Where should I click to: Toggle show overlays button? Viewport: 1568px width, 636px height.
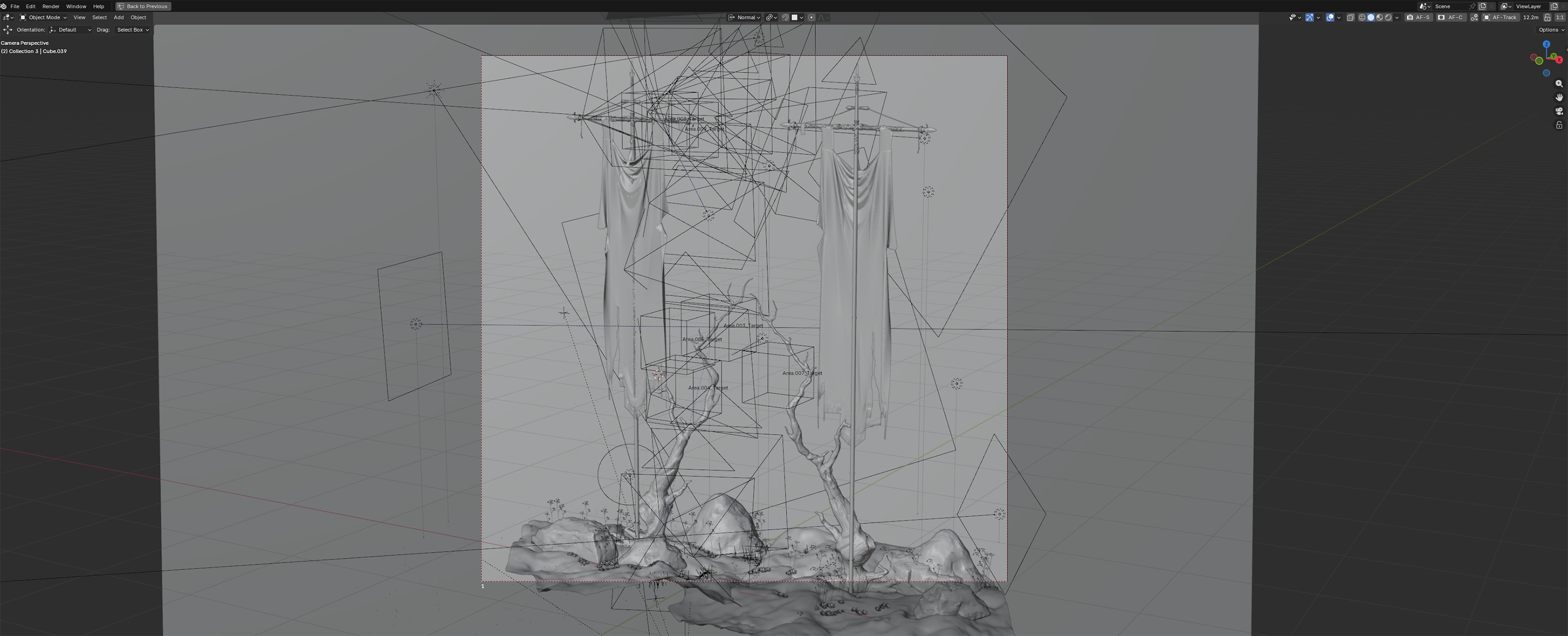click(x=1330, y=18)
